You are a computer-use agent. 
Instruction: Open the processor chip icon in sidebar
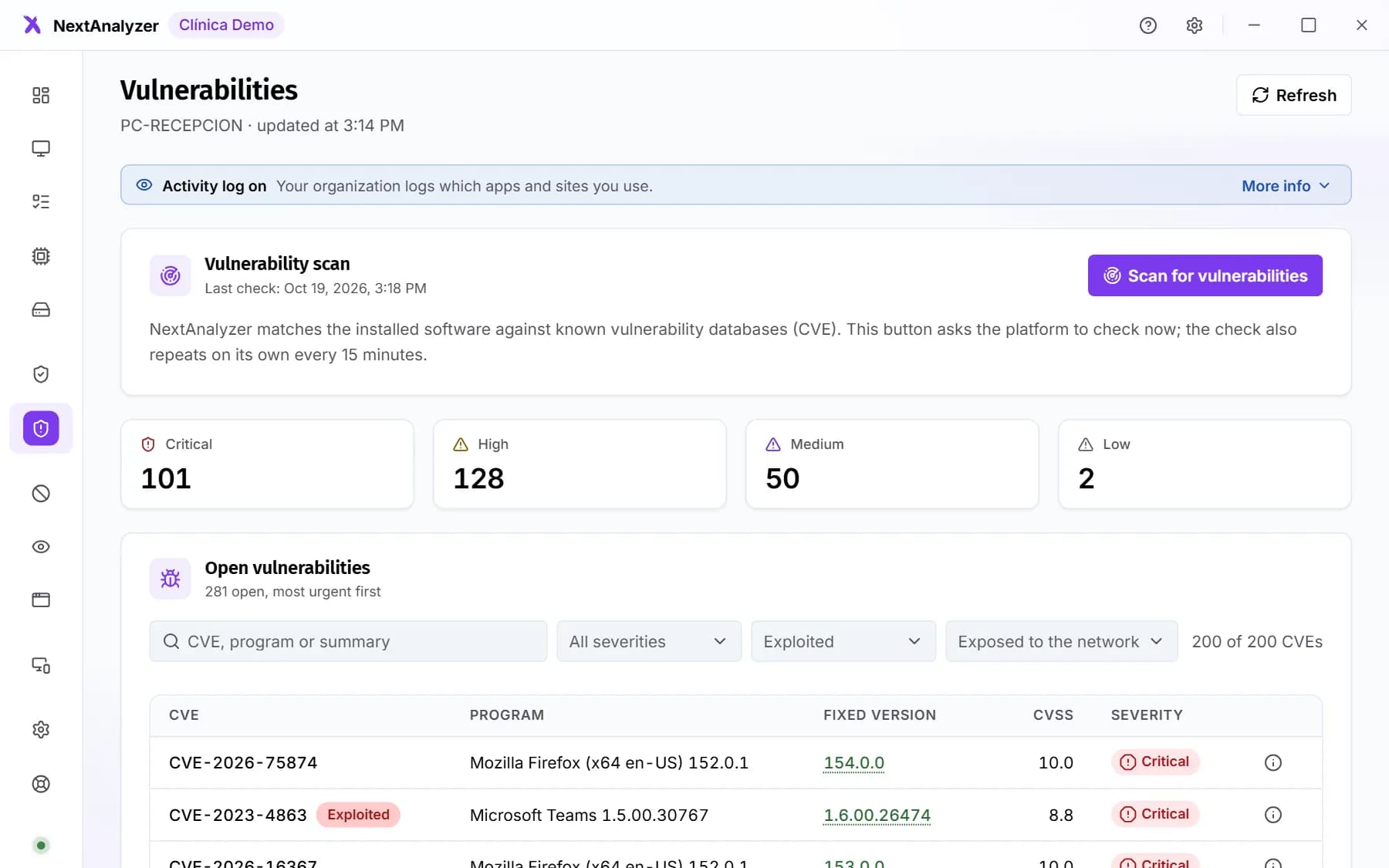point(41,256)
